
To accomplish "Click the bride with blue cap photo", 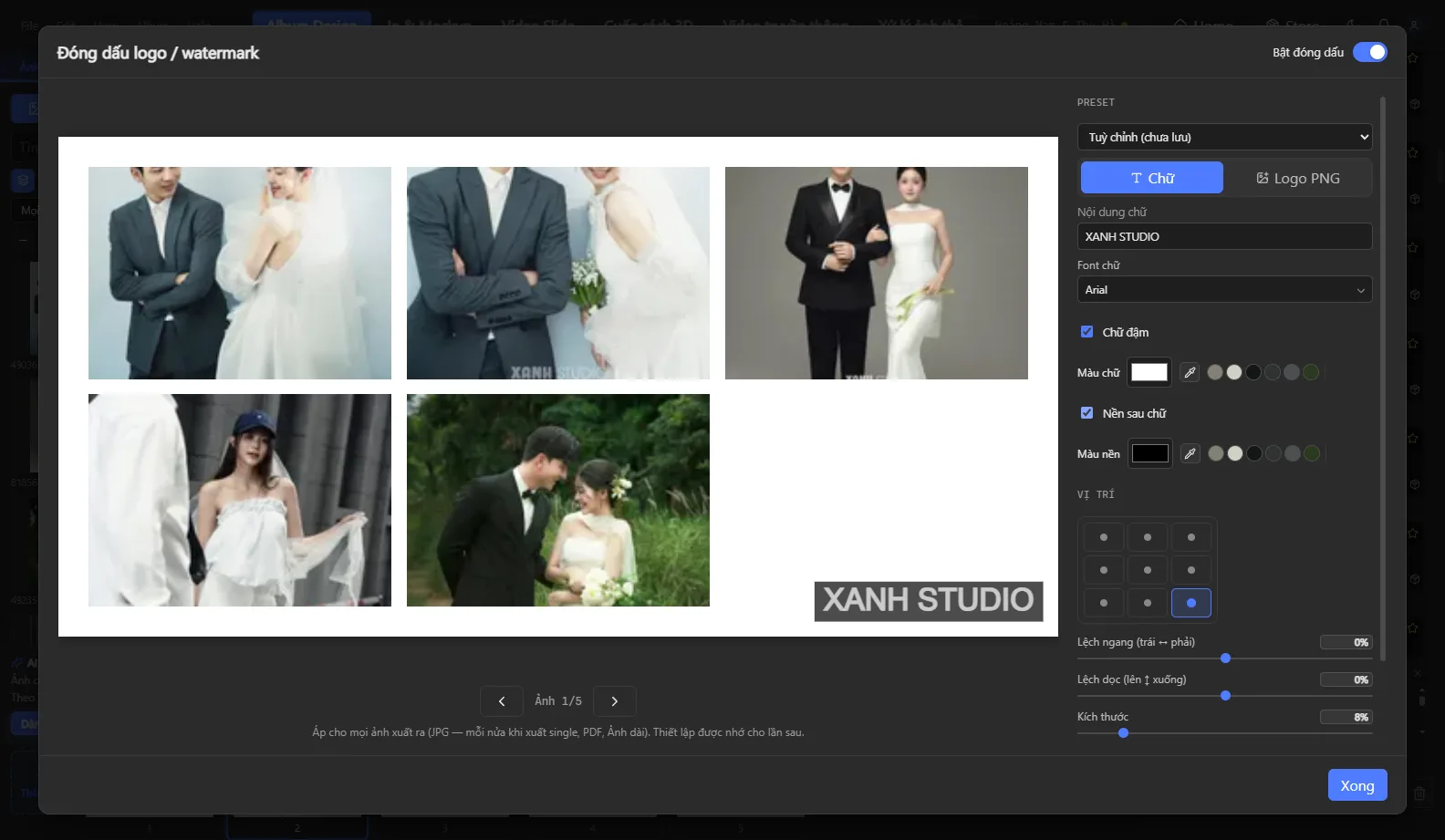I will click(x=240, y=500).
